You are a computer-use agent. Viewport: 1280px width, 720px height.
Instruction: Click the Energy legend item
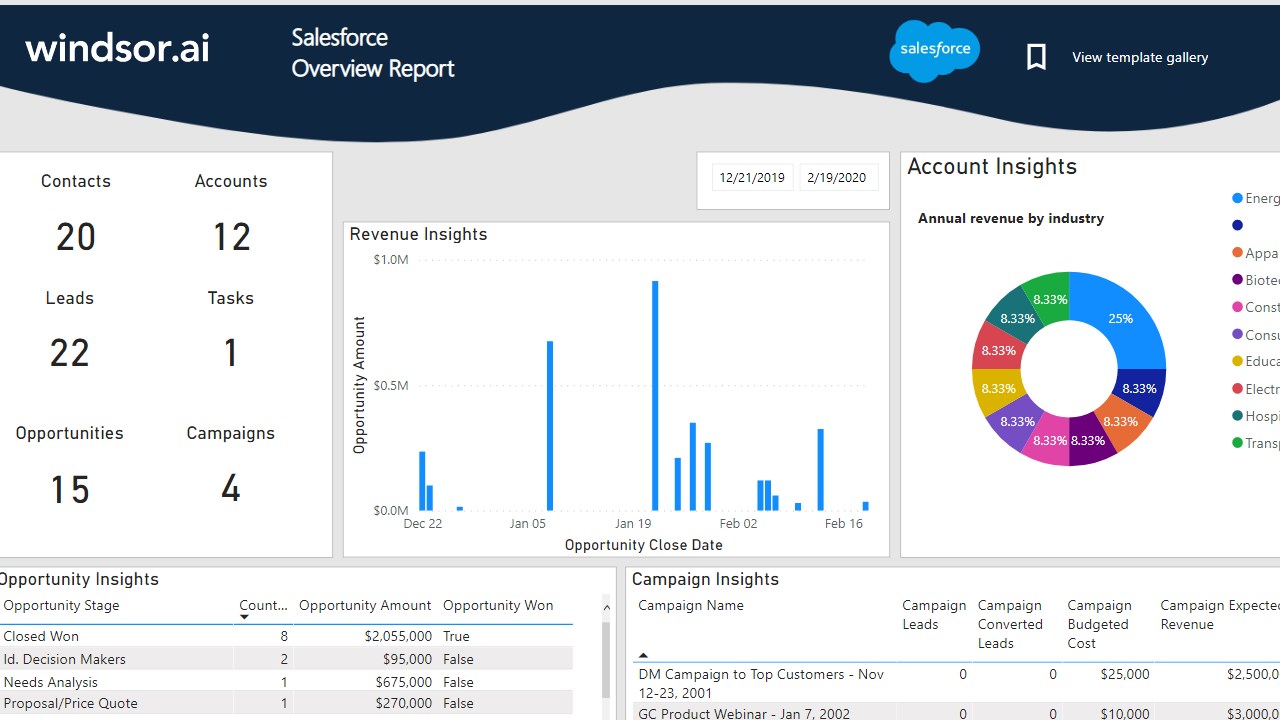1256,198
